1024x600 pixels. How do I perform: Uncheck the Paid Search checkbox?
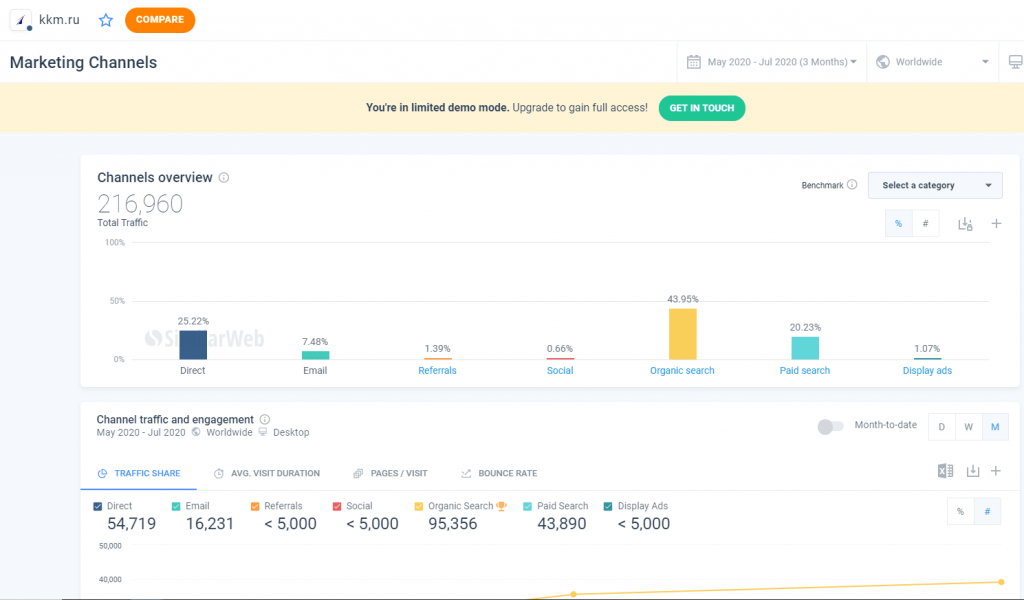(528, 506)
